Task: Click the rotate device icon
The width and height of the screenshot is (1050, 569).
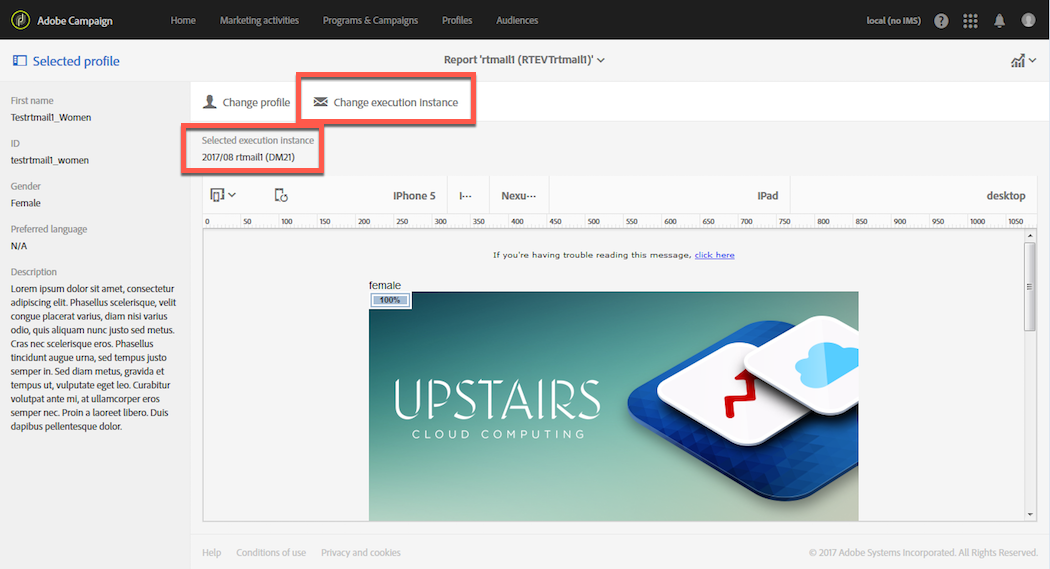Action: (281, 195)
